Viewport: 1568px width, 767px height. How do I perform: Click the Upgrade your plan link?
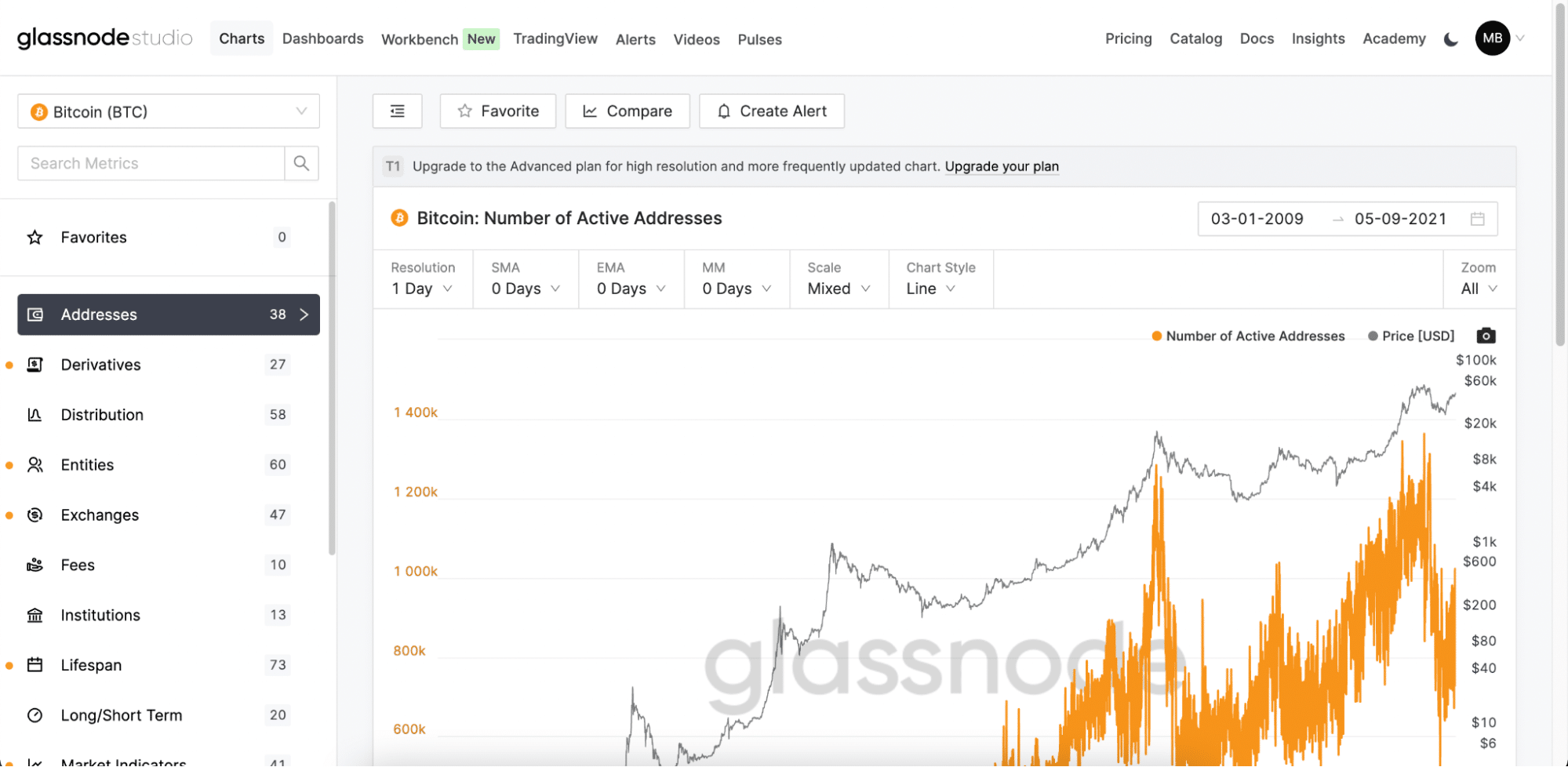click(x=1002, y=166)
